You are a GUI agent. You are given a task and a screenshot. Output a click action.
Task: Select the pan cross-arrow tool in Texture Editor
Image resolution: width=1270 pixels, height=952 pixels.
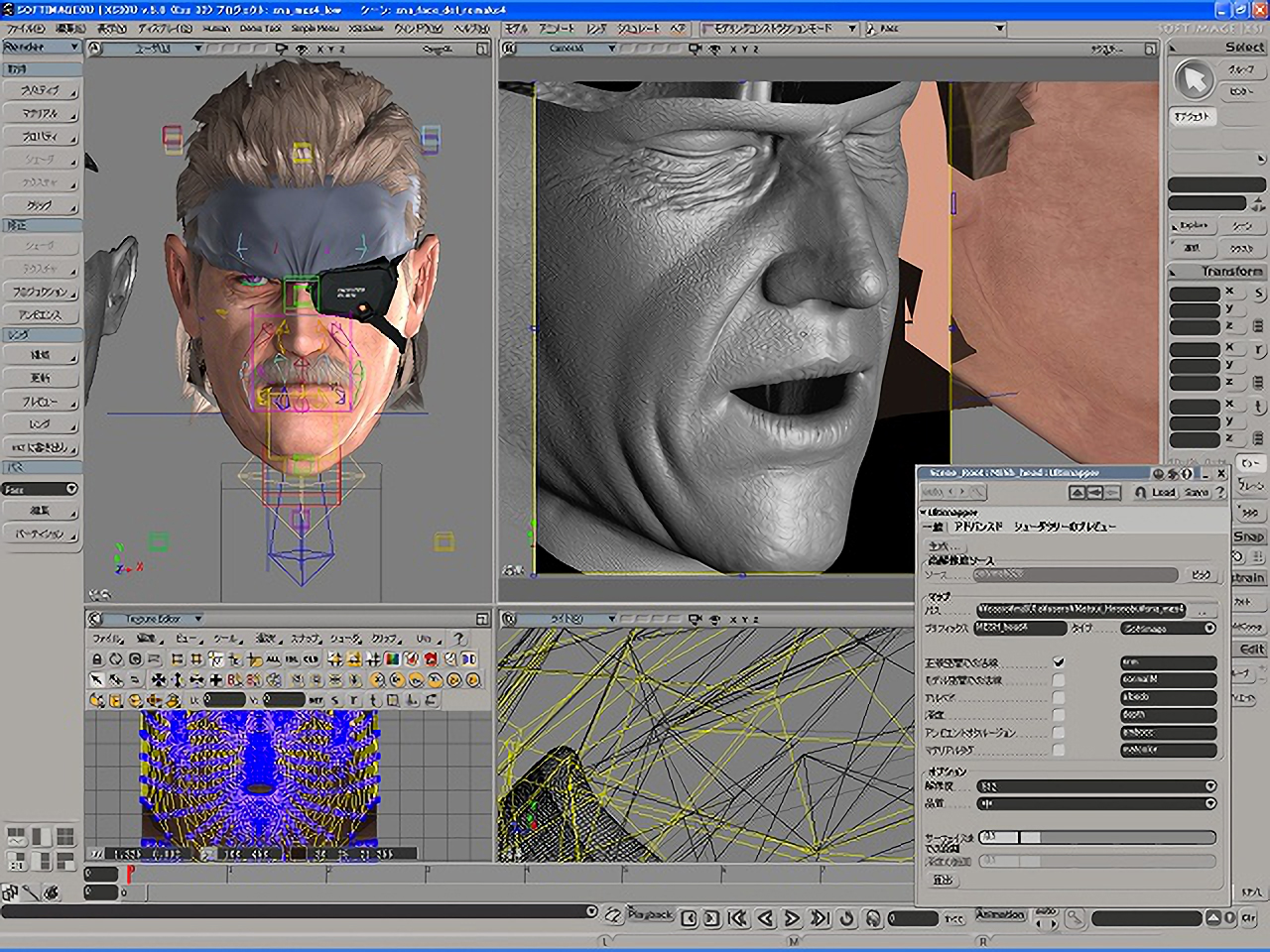click(159, 680)
